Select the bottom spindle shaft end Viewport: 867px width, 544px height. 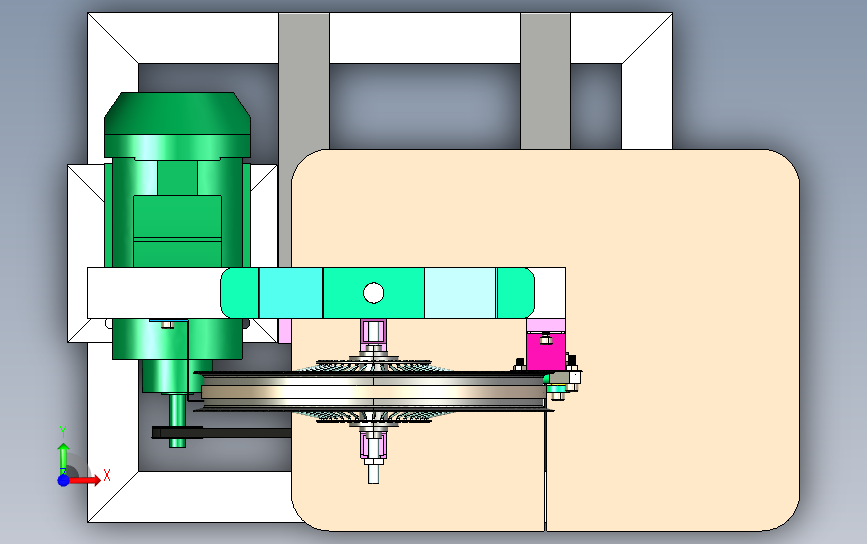tap(373, 474)
